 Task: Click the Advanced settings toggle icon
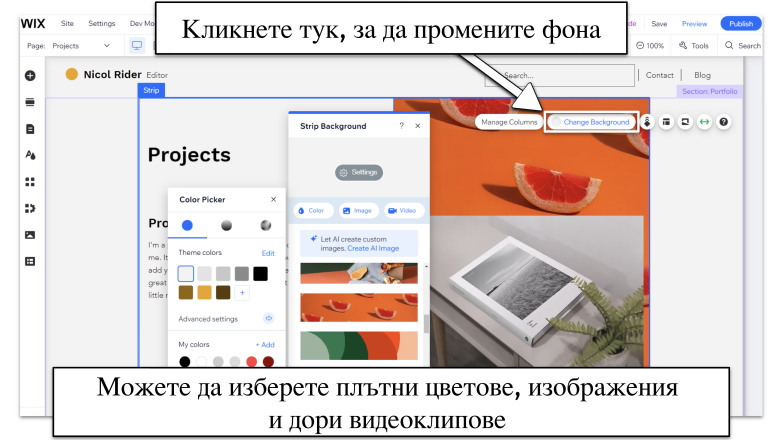pyautogui.click(x=269, y=318)
